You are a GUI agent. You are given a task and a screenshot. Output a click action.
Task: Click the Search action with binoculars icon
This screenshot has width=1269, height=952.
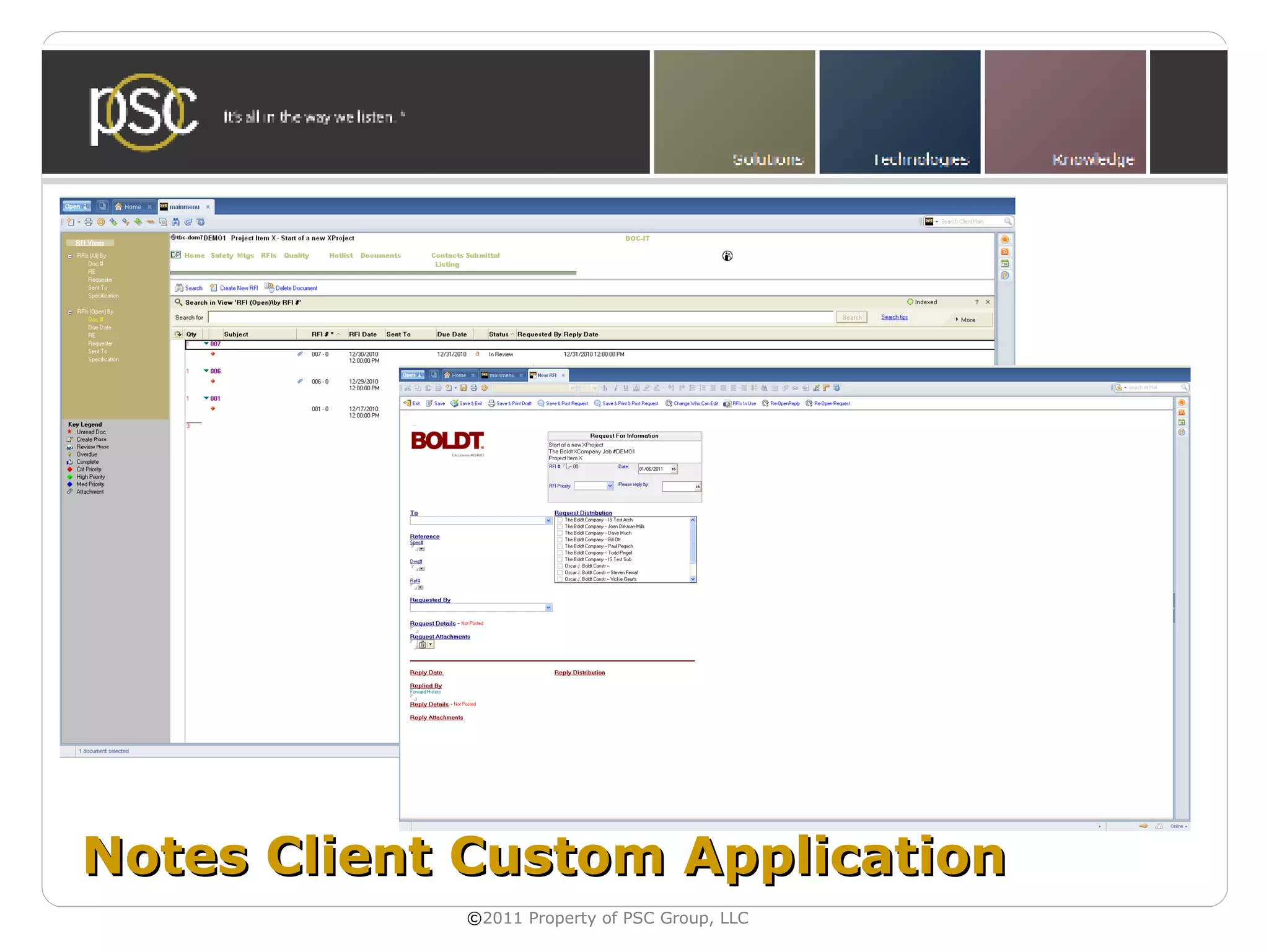point(189,288)
